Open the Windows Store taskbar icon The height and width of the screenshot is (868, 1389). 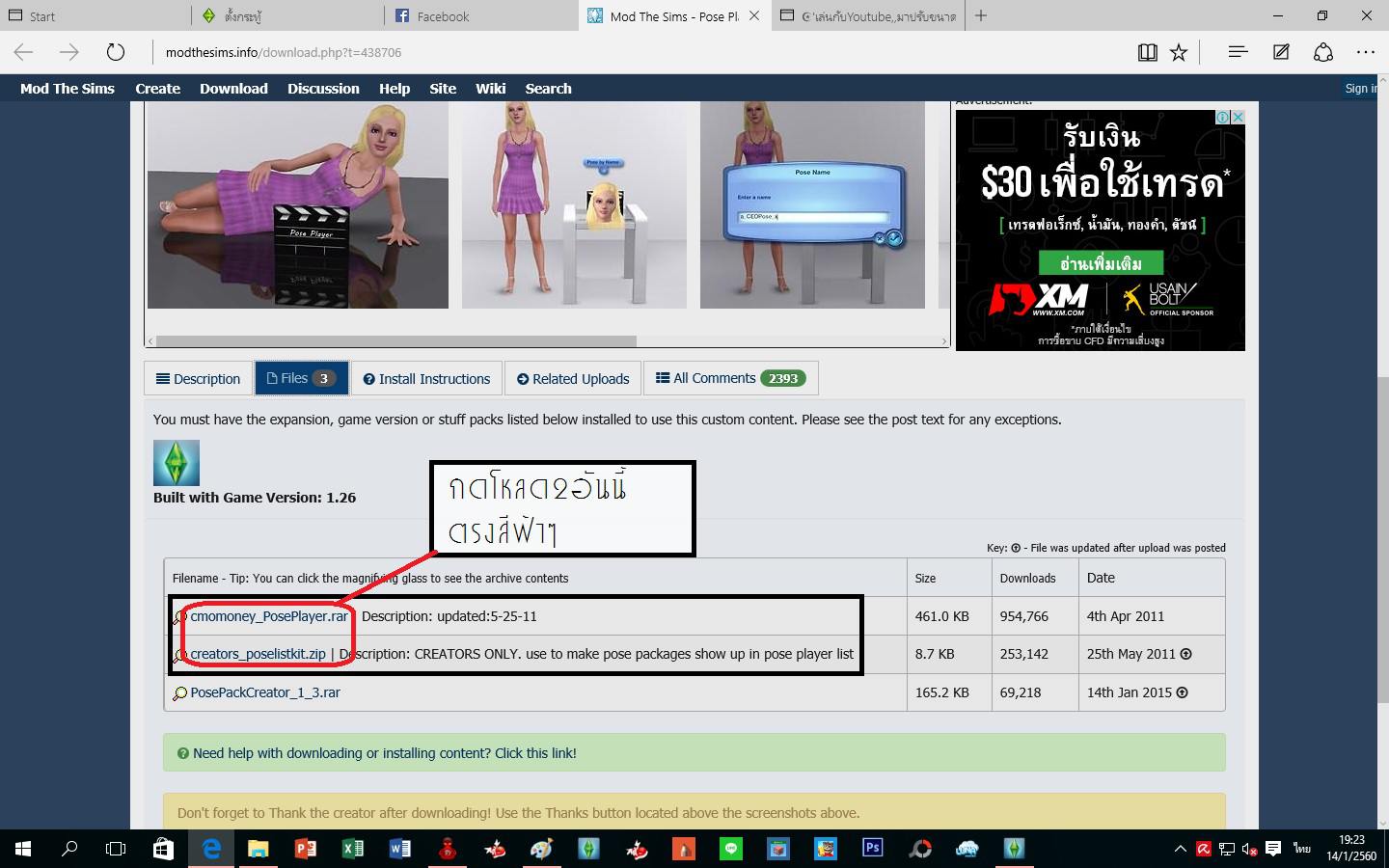163,849
